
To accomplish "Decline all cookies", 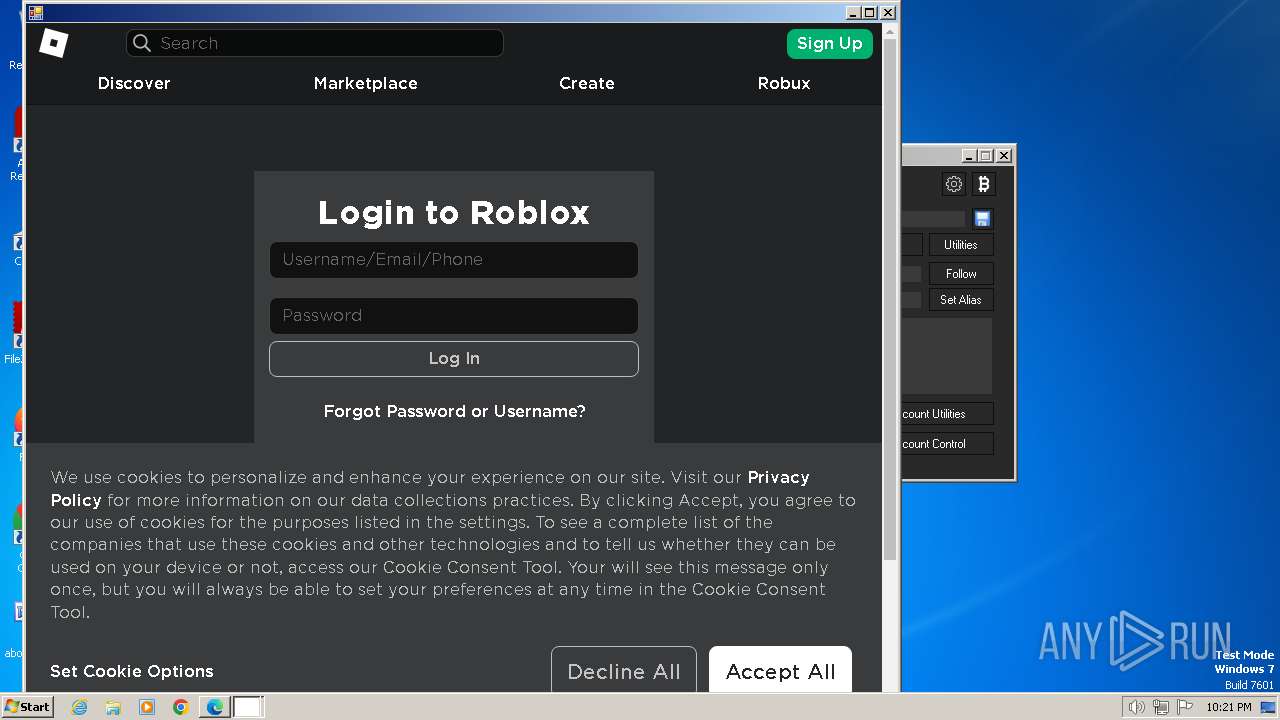I will pyautogui.click(x=624, y=670).
